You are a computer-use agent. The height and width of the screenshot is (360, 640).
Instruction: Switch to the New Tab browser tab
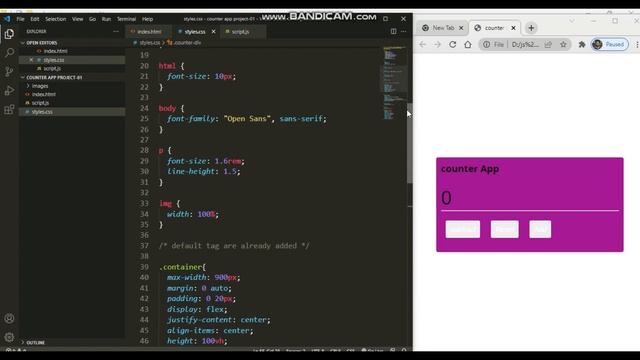pyautogui.click(x=443, y=28)
